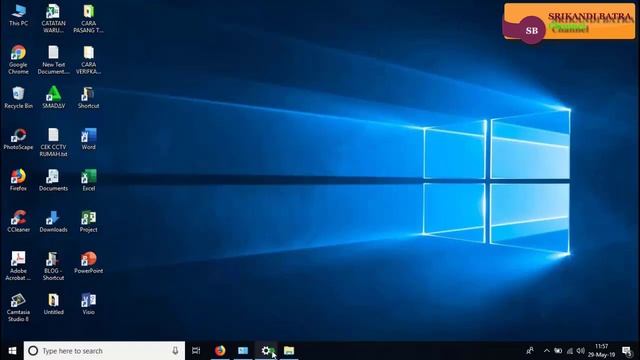Open the volume speaker tray icon
Screen dimensions: 640x360
tap(581, 351)
